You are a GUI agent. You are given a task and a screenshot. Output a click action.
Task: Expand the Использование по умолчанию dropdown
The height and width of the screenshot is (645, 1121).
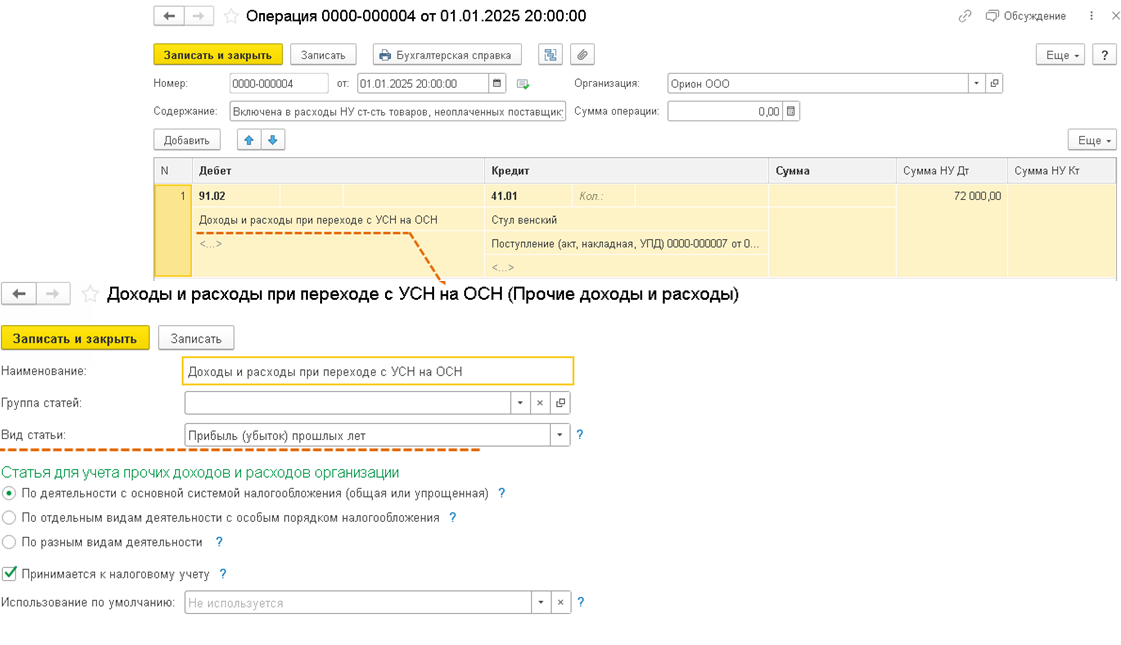coord(541,603)
